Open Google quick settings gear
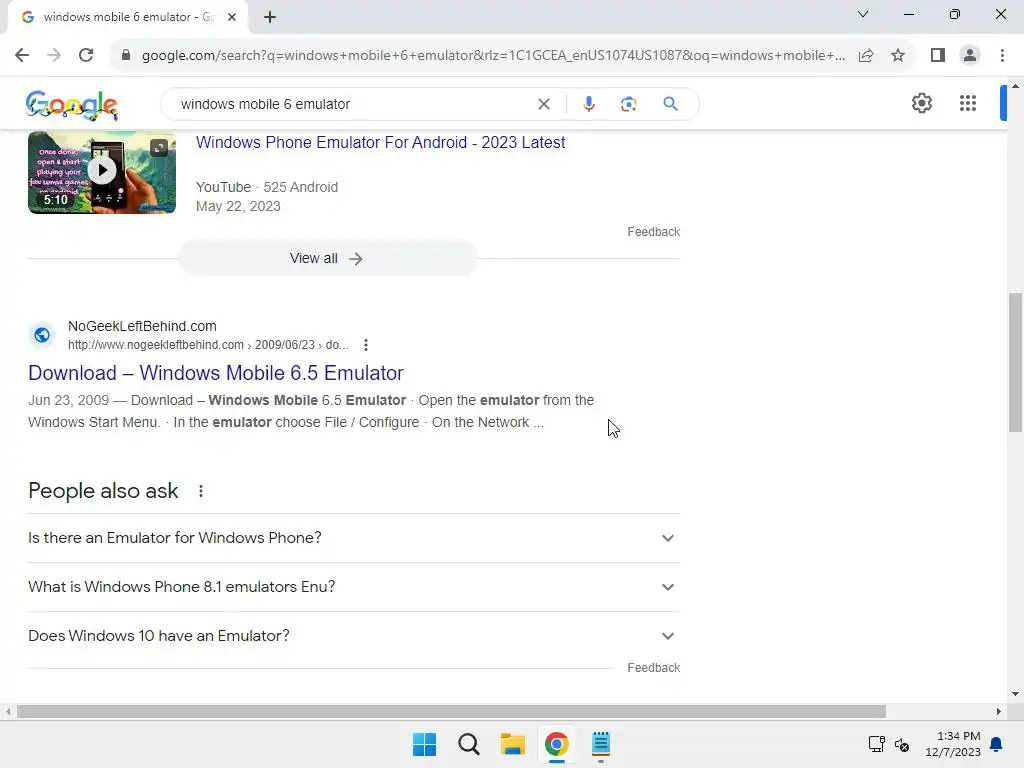Viewport: 1024px width, 768px height. click(921, 103)
